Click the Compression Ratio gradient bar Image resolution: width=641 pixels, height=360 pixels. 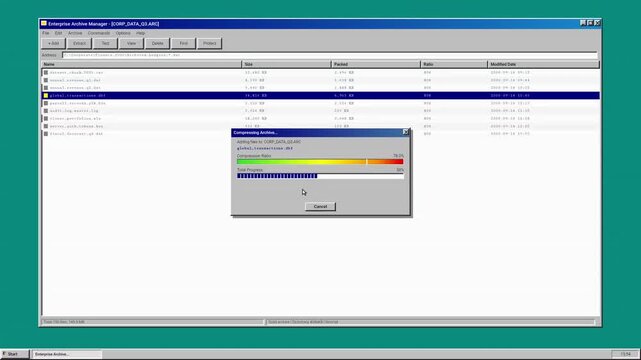click(320, 162)
